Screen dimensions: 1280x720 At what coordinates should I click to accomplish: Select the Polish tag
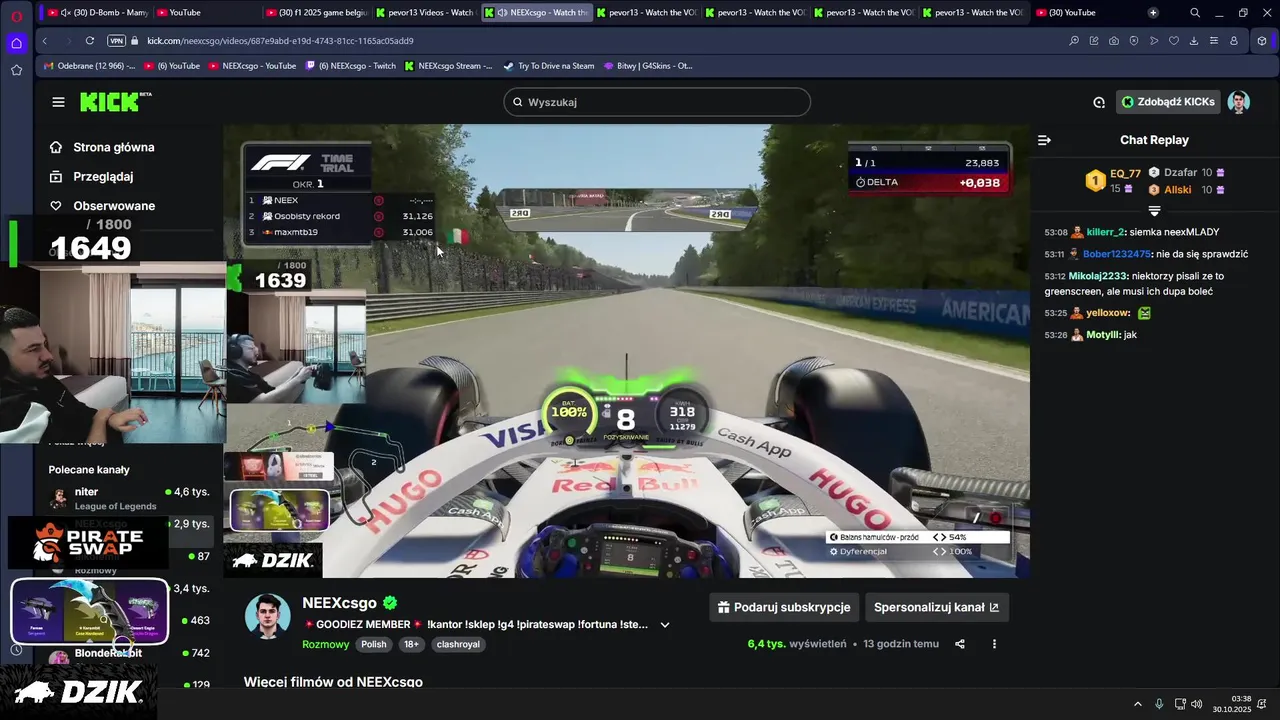point(374,645)
